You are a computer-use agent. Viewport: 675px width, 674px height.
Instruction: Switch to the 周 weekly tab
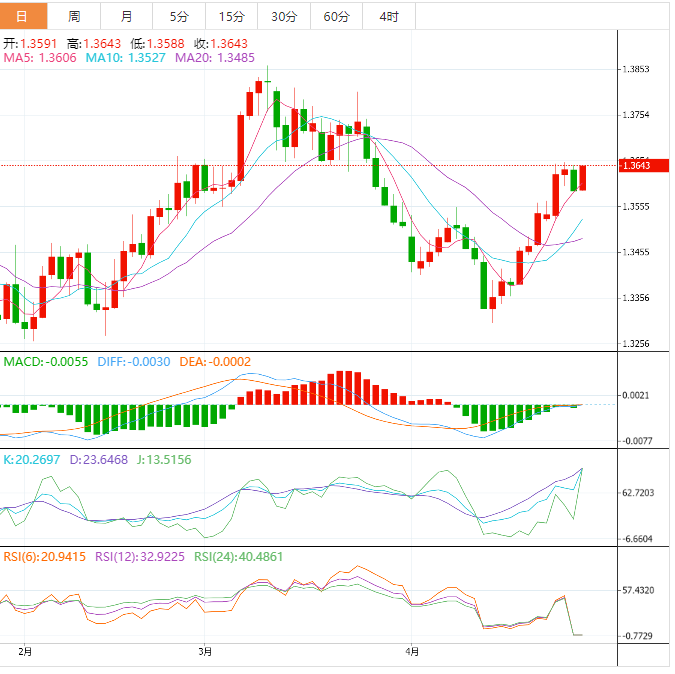pos(74,16)
